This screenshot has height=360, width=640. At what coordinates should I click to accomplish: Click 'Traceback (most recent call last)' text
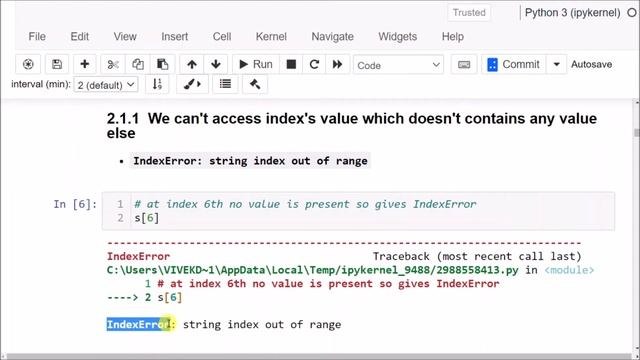477,256
